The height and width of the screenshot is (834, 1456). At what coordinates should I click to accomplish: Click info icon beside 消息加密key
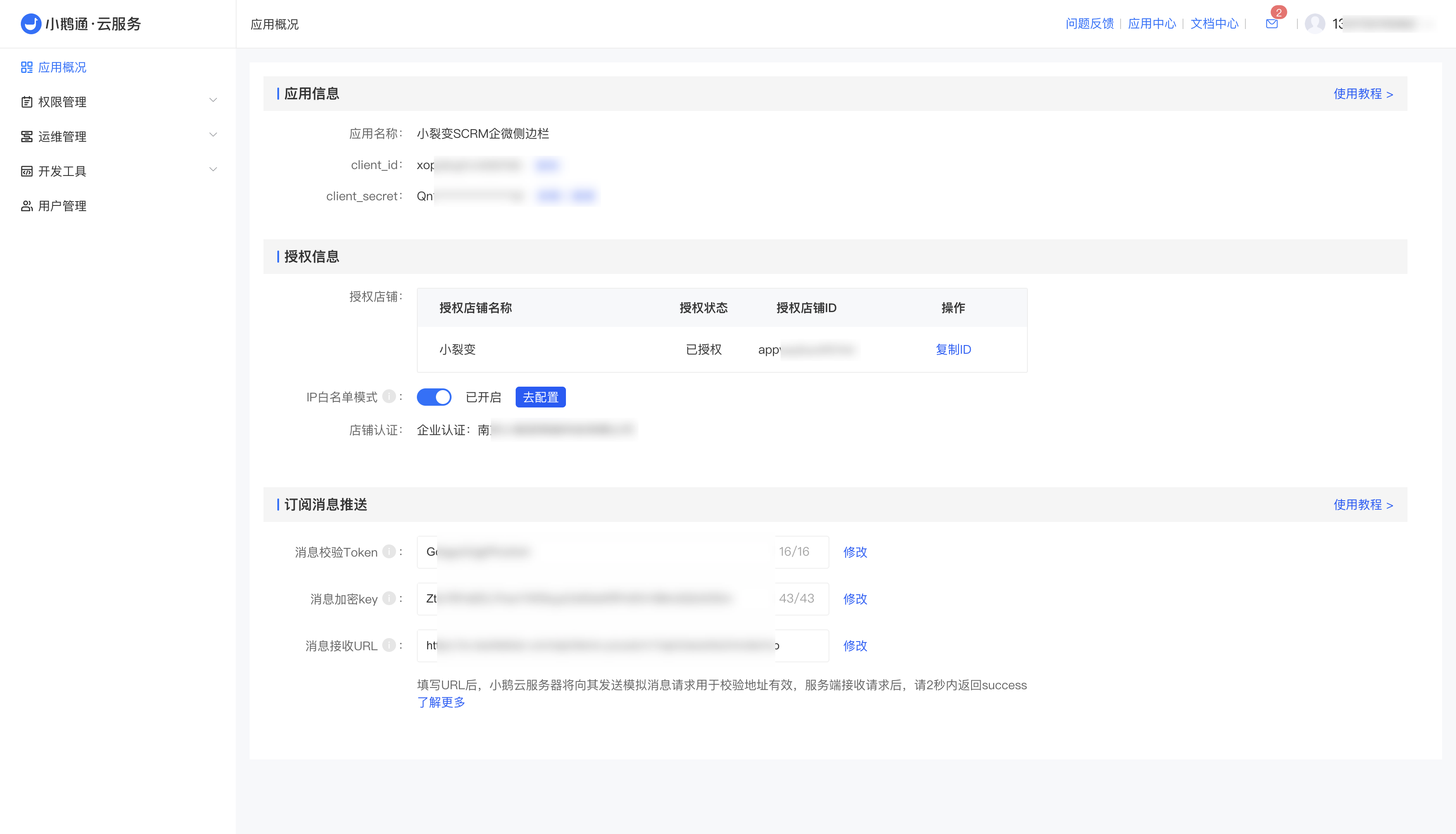[x=389, y=598]
